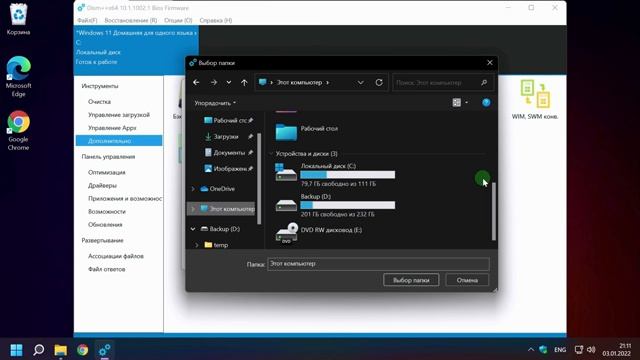Select Этот компьютер in navigation tree
Image resolution: width=640 pixels, height=360 pixels.
227,209
